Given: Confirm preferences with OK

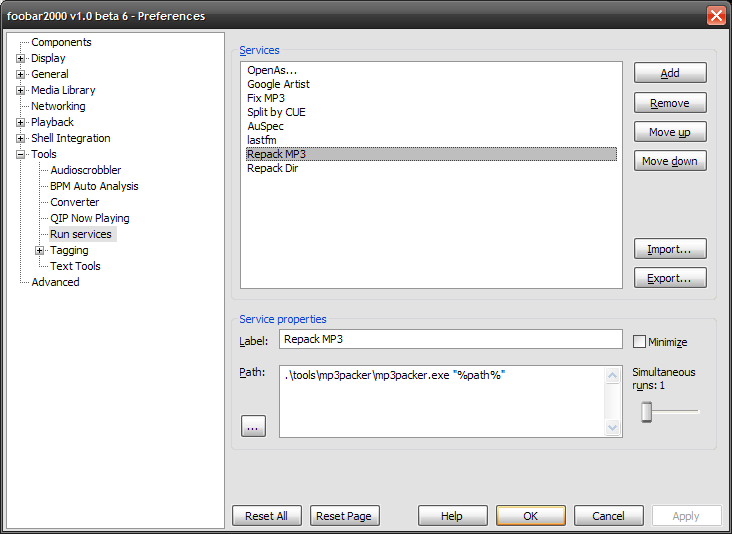Looking at the screenshot, I should click(x=530, y=516).
